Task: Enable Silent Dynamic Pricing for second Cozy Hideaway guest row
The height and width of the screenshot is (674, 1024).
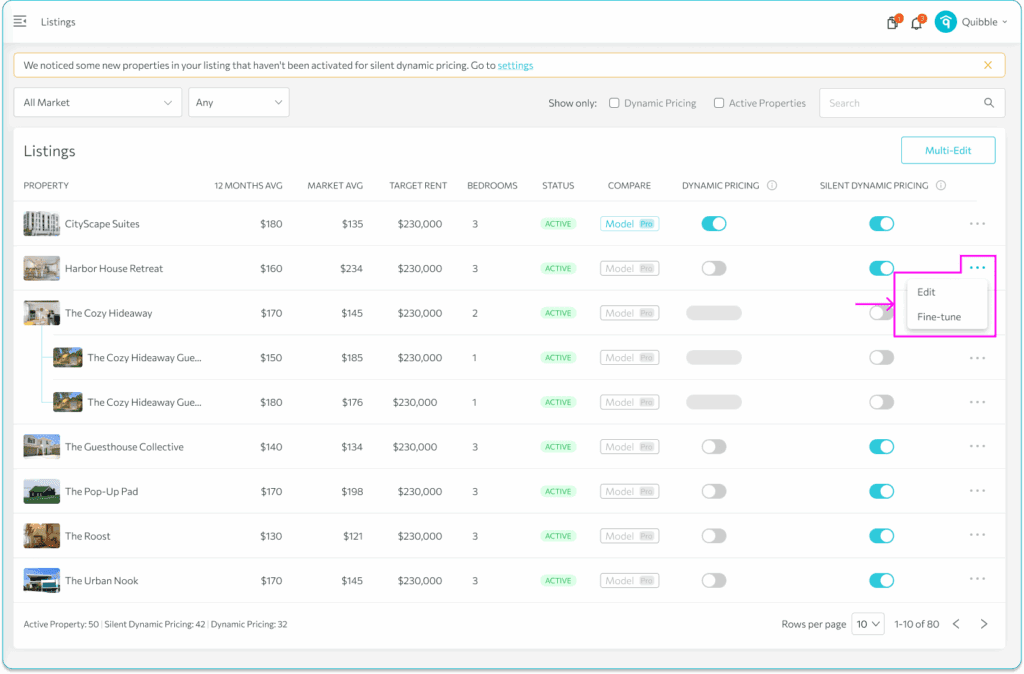Action: [x=881, y=402]
